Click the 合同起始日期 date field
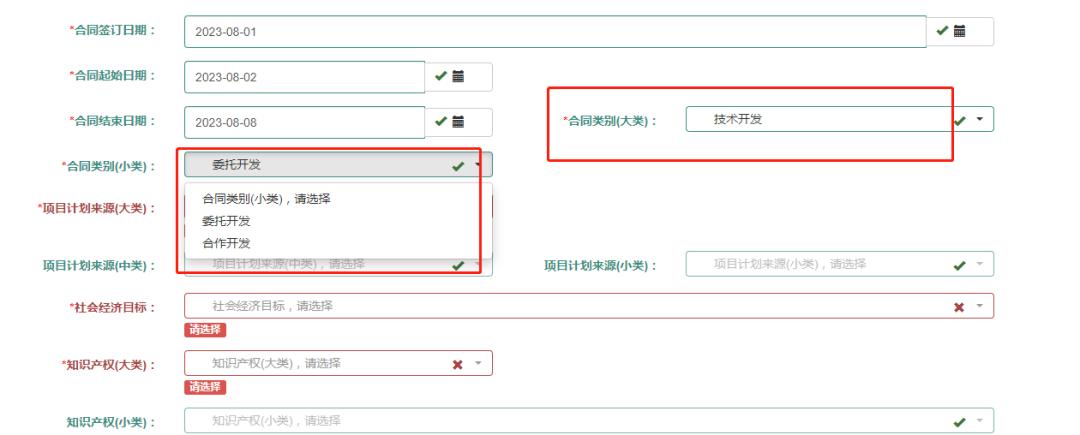Image resolution: width=1080 pixels, height=435 pixels. tap(304, 77)
